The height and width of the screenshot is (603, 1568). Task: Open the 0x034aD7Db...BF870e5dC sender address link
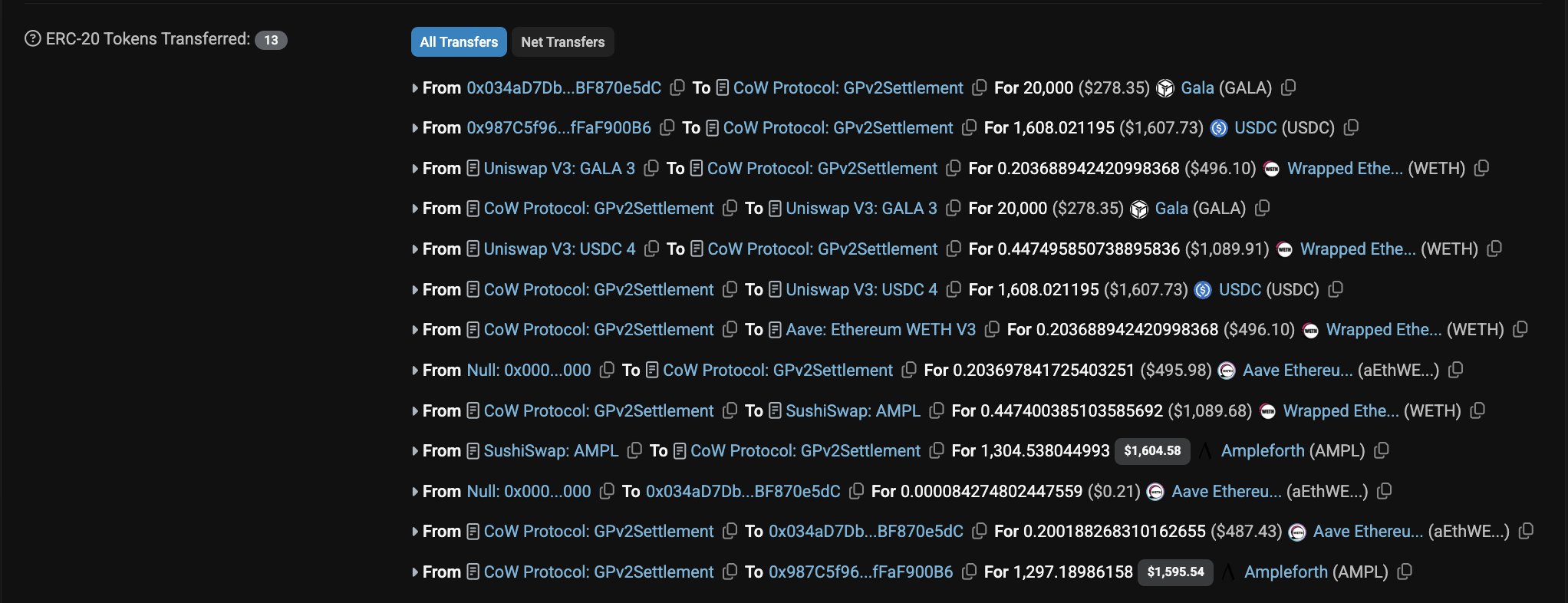pos(564,88)
